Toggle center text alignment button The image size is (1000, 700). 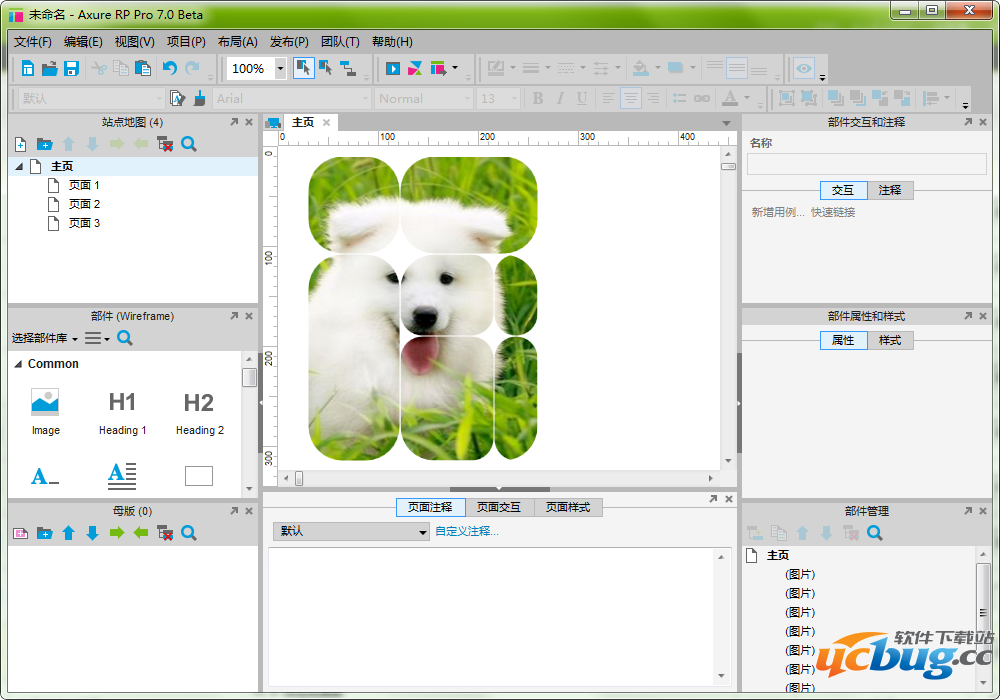point(630,98)
